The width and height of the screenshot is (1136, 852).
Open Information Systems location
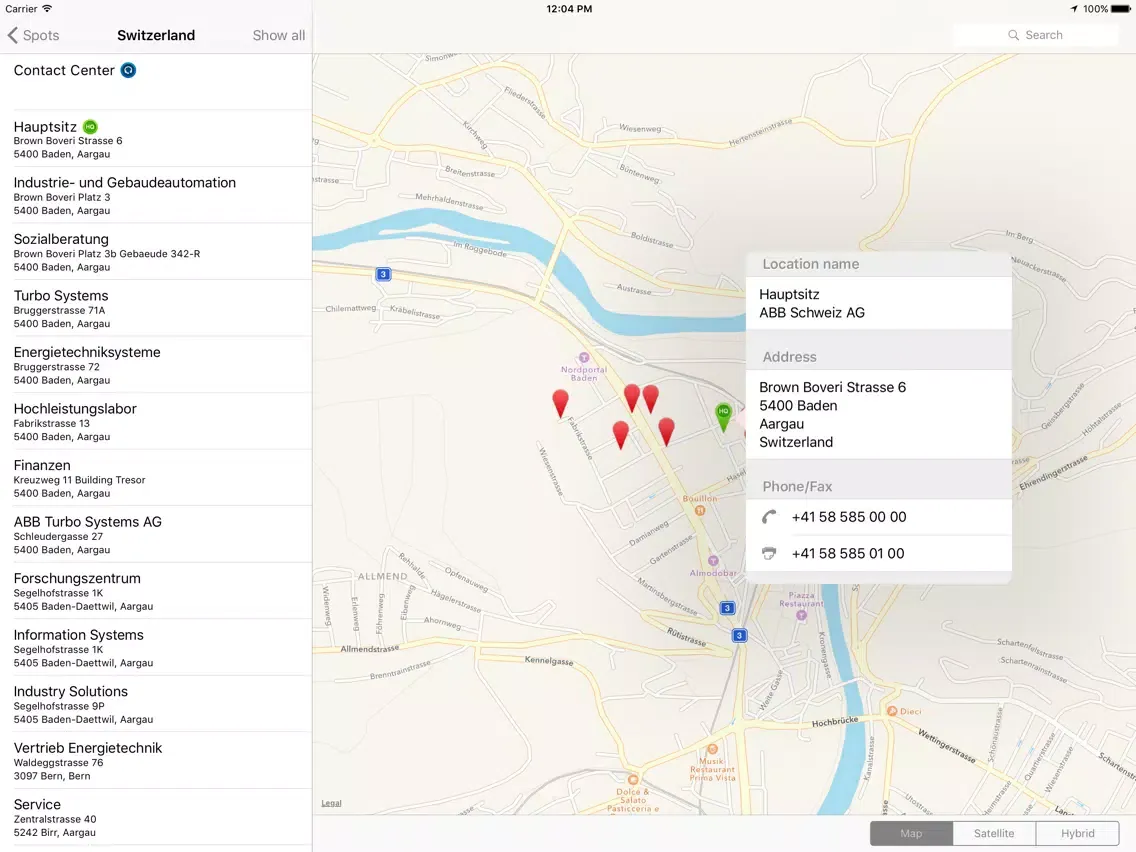156,648
